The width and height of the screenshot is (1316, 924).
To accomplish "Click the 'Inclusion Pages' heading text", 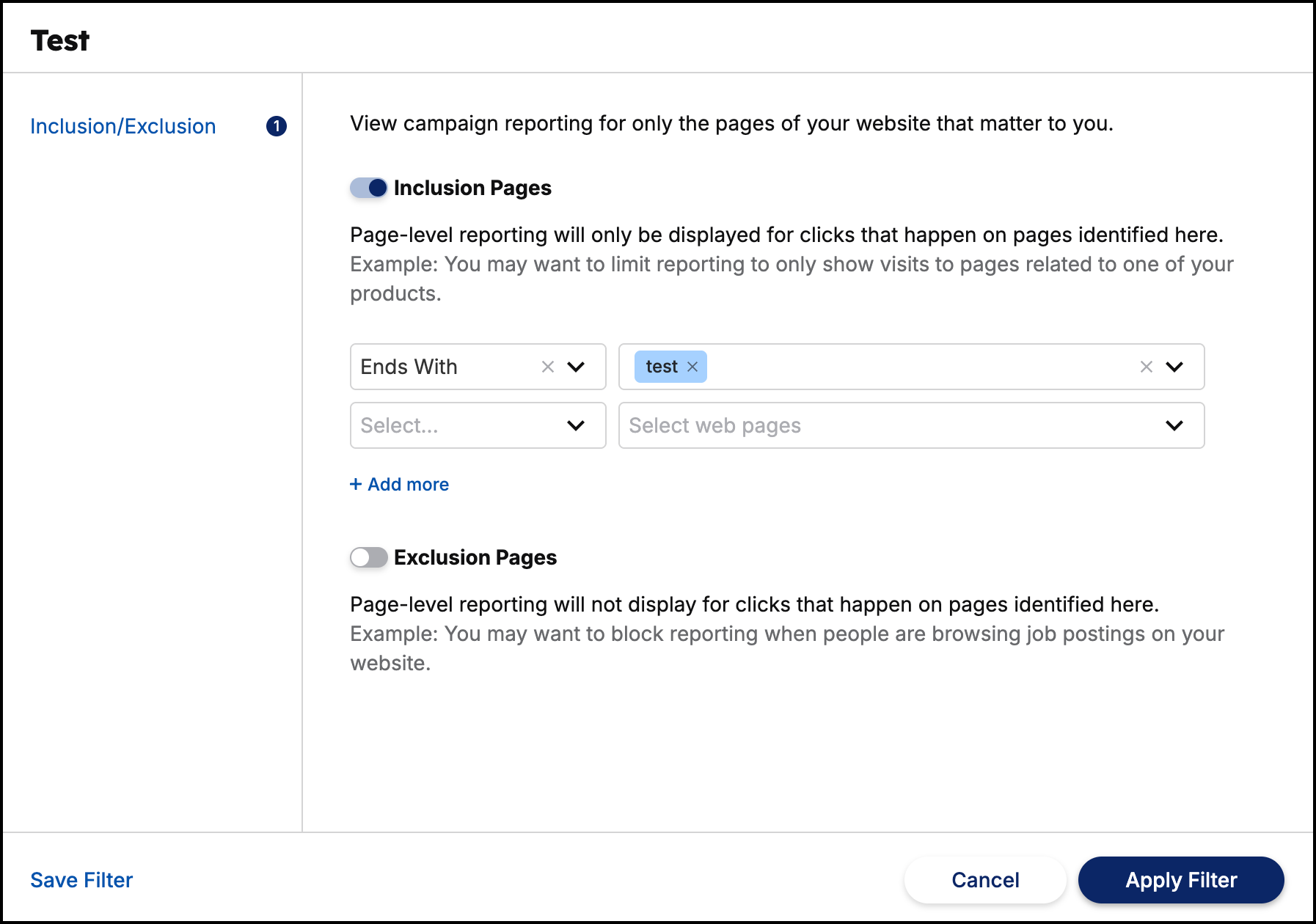I will 472,188.
